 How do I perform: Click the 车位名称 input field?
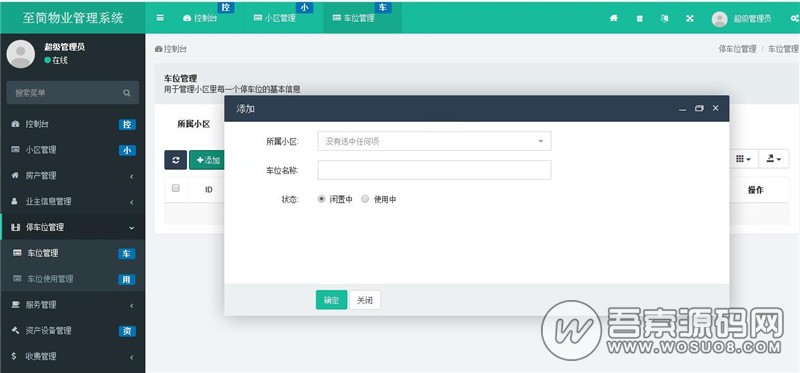(x=434, y=170)
